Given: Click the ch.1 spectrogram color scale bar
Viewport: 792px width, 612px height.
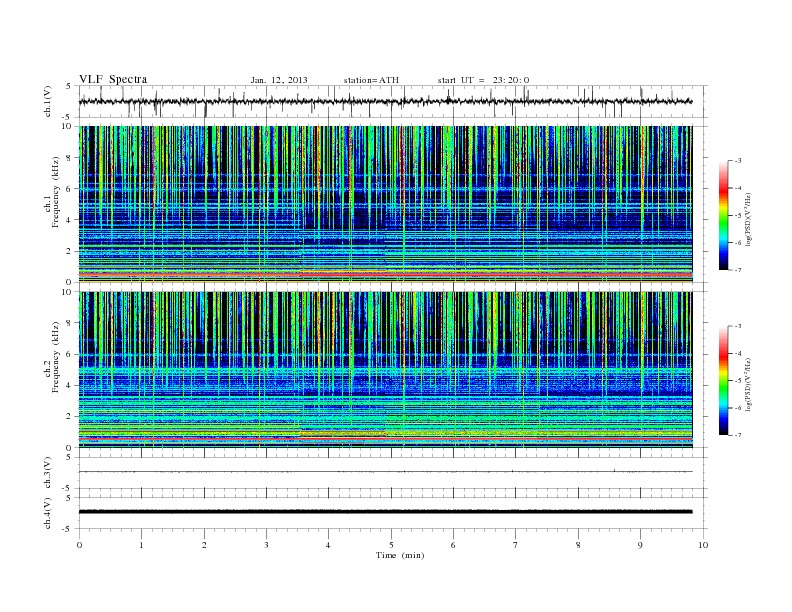Looking at the screenshot, I should [x=724, y=215].
